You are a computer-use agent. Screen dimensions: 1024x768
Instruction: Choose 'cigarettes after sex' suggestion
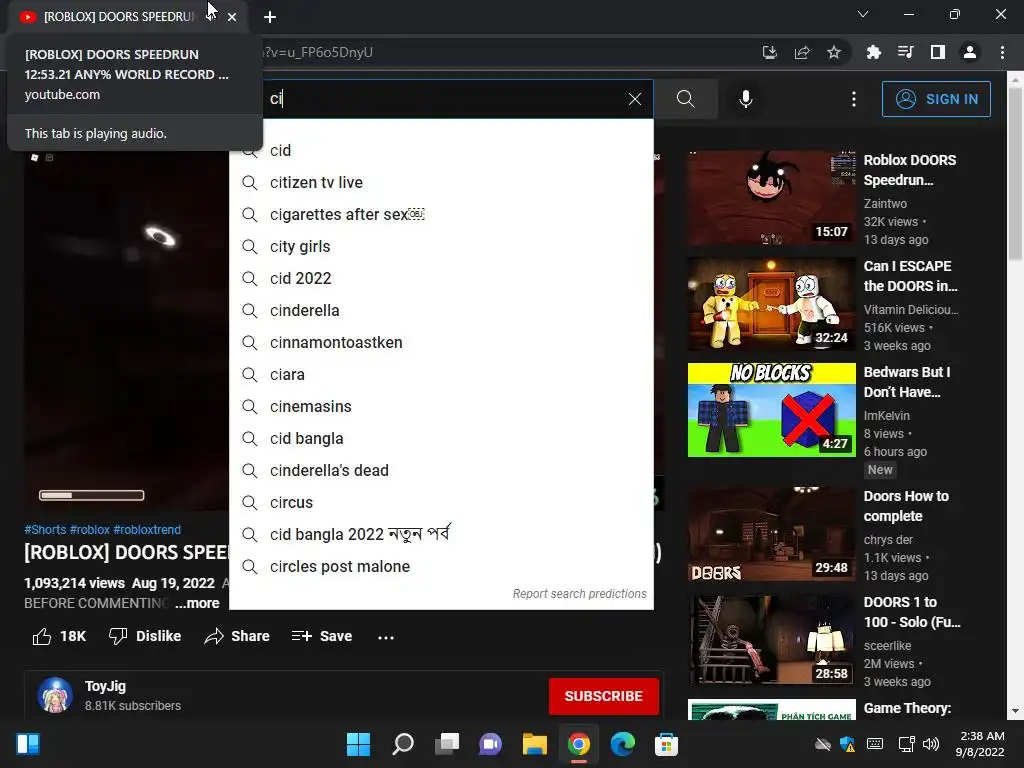[441, 214]
